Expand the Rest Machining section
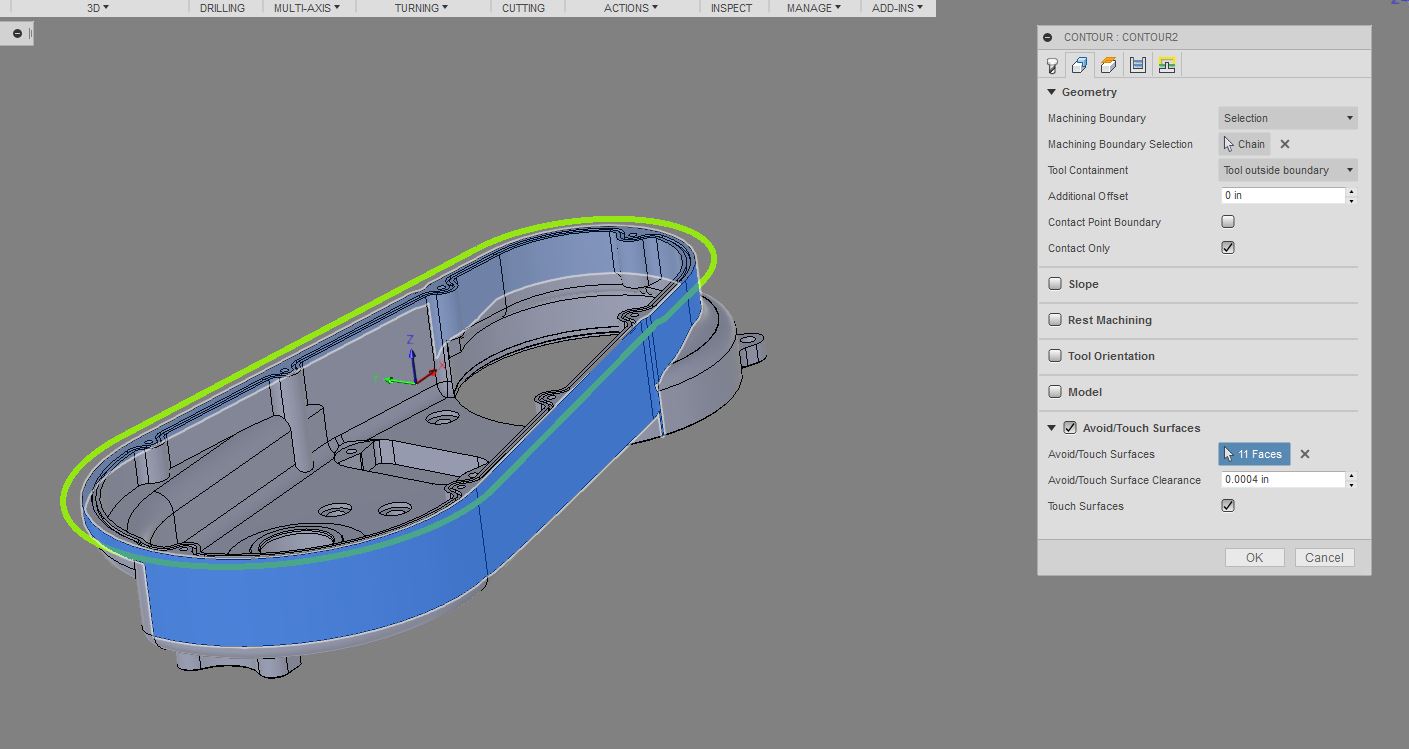Image resolution: width=1409 pixels, height=749 pixels. [1055, 319]
